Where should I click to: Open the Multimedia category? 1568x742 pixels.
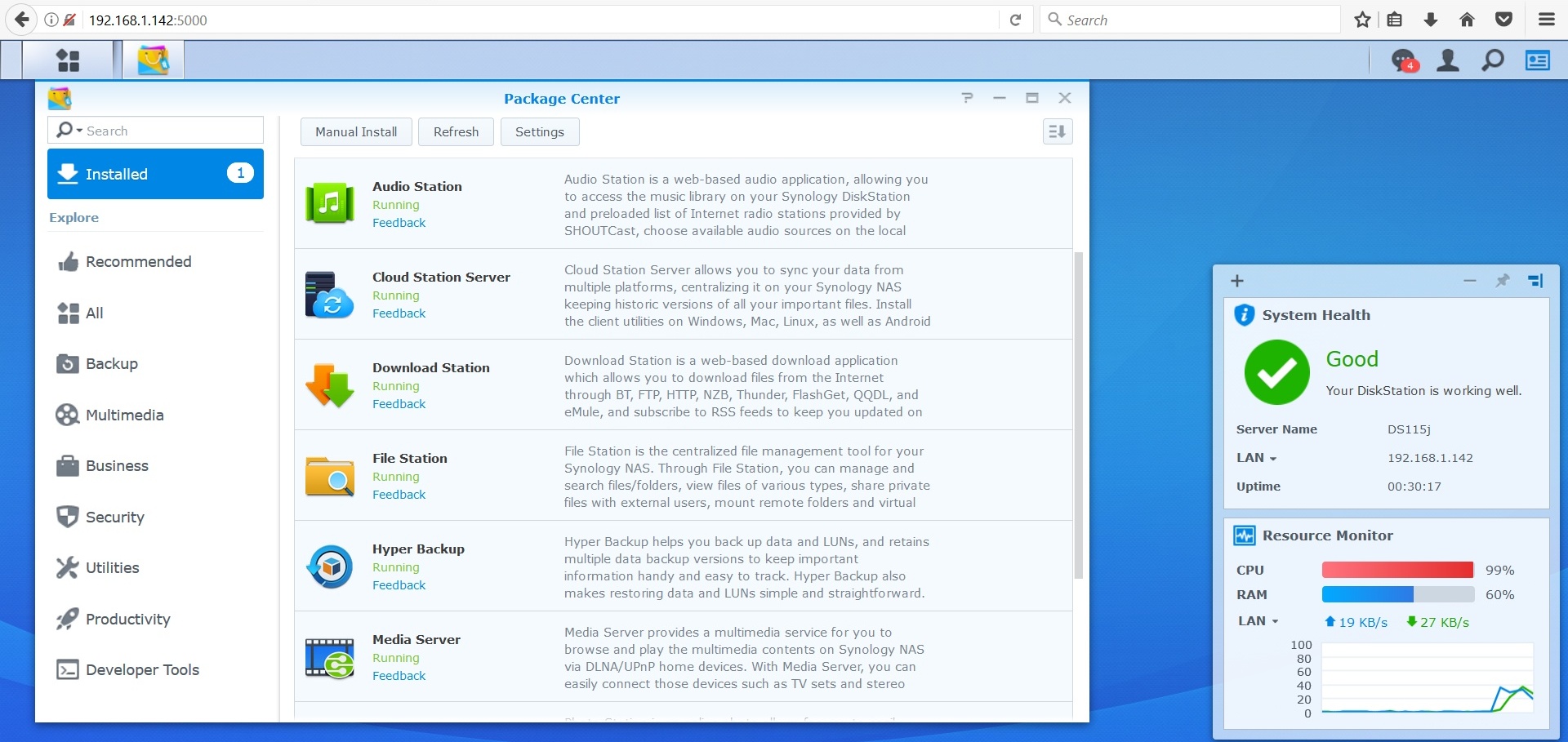point(155,415)
